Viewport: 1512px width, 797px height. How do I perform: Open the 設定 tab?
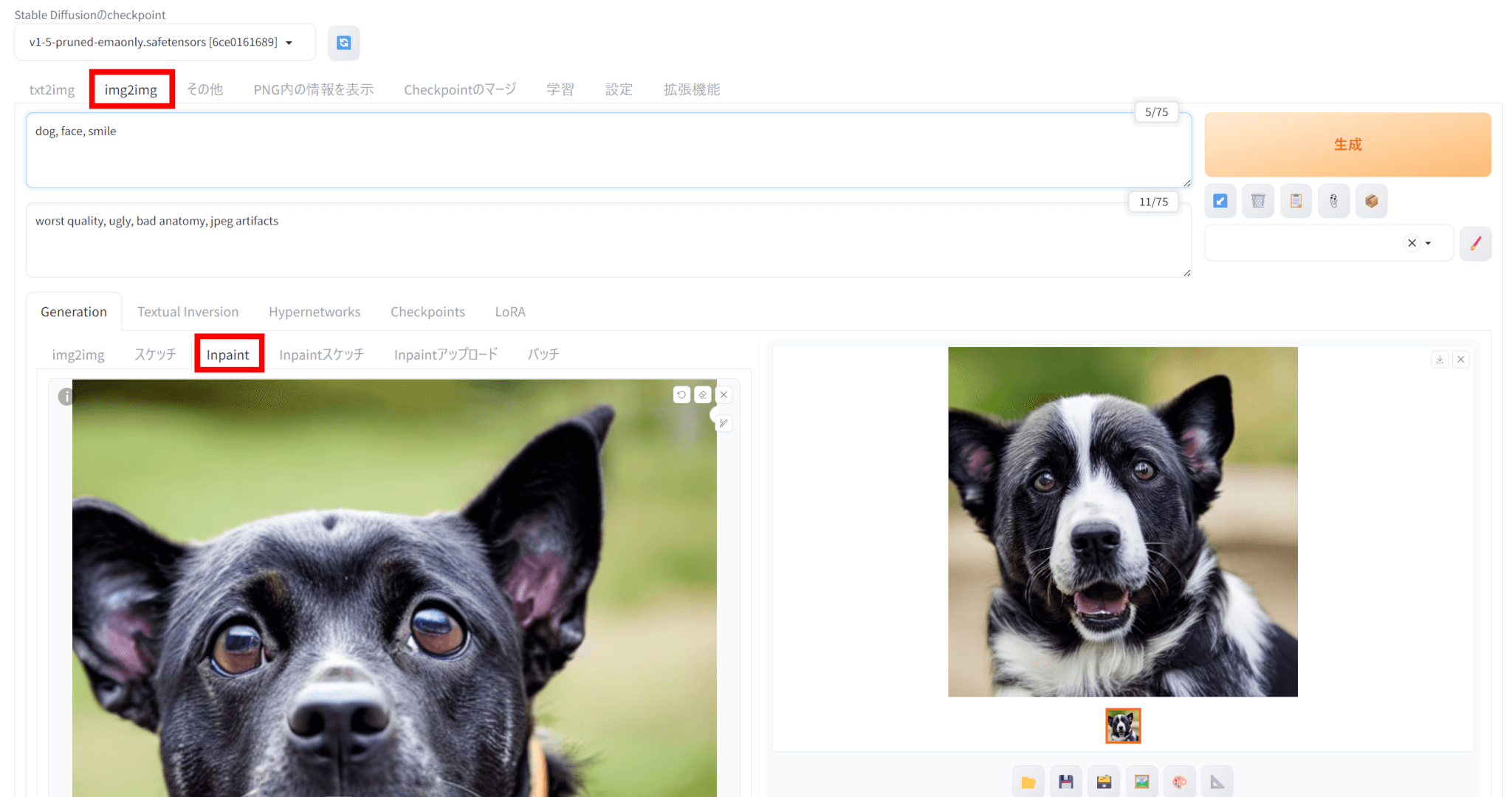pyautogui.click(x=619, y=89)
